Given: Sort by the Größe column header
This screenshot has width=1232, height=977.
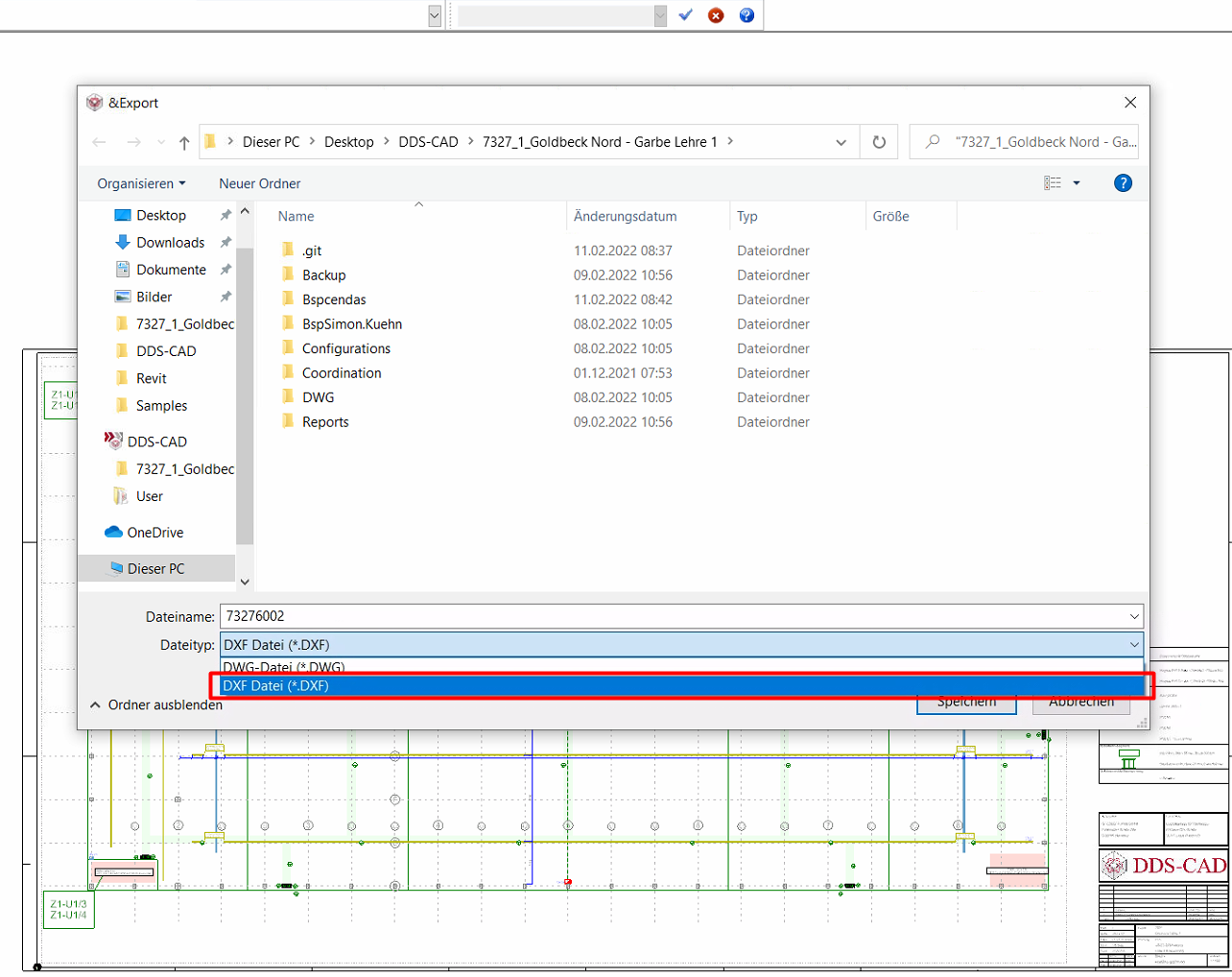Looking at the screenshot, I should 890,217.
